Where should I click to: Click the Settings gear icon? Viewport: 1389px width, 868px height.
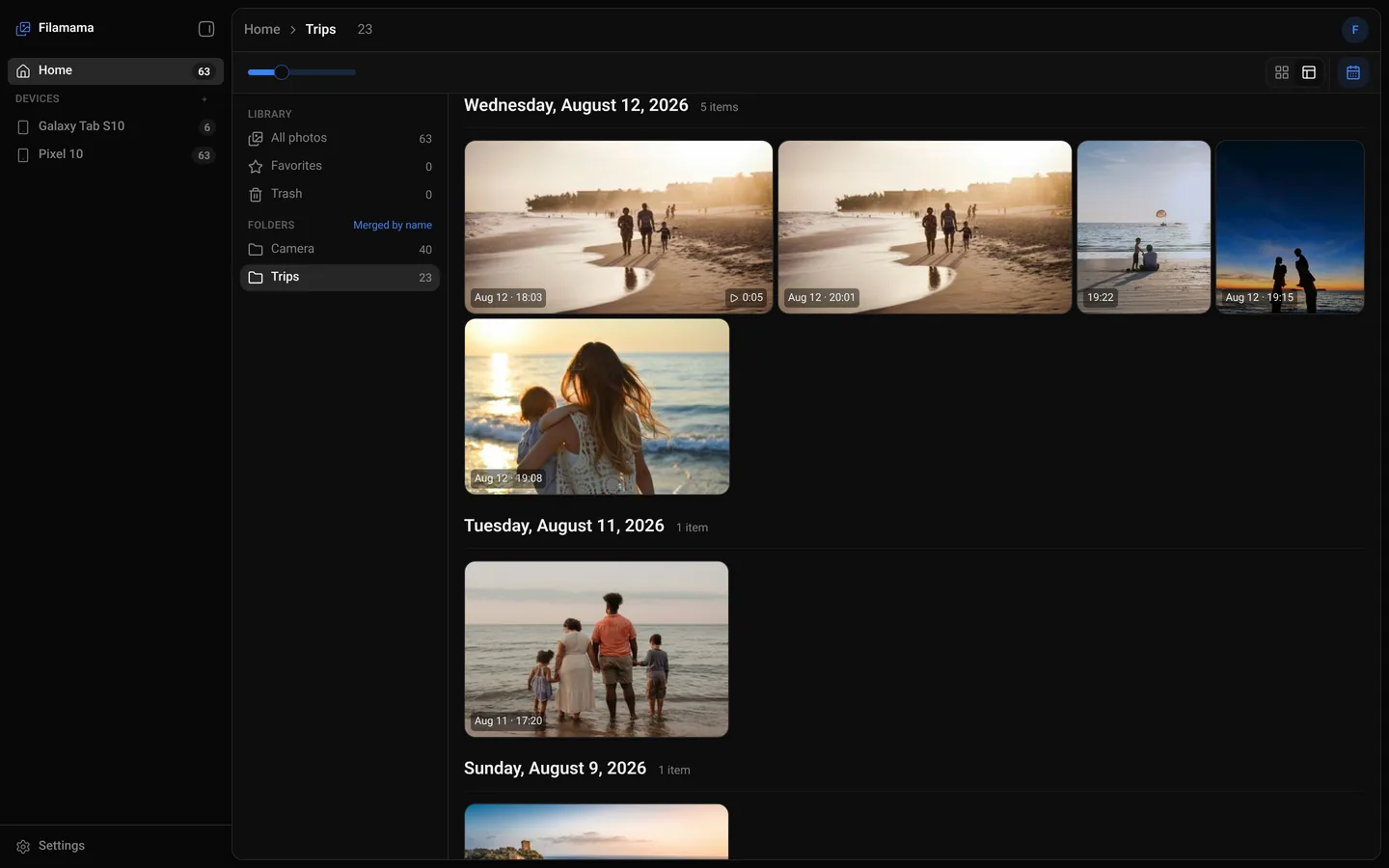23,847
